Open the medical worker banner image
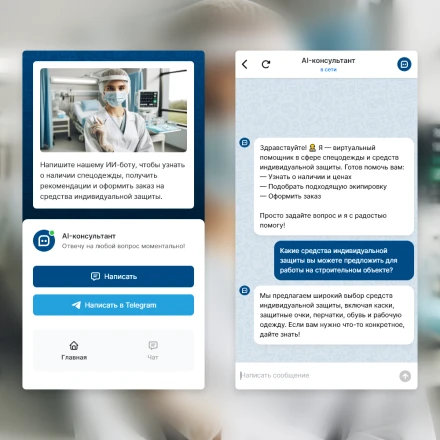Viewport: 440px width, 440px height. click(x=113, y=110)
